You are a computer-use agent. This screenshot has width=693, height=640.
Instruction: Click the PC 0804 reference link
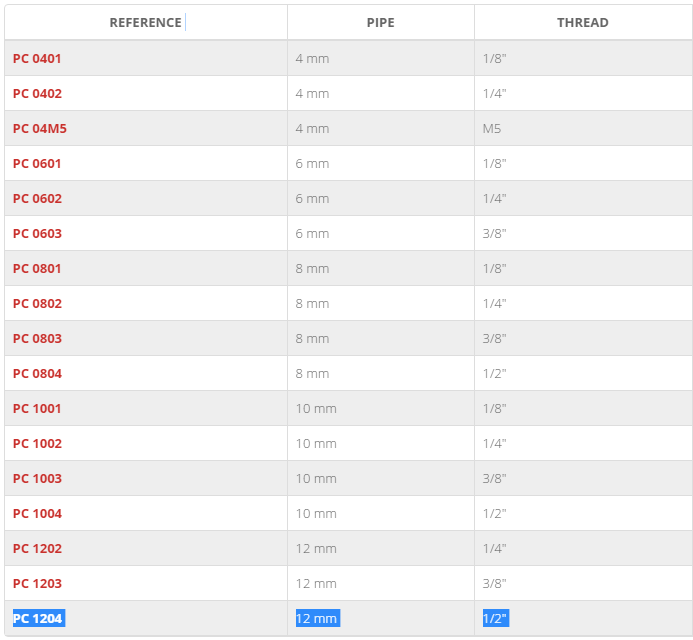coord(38,373)
